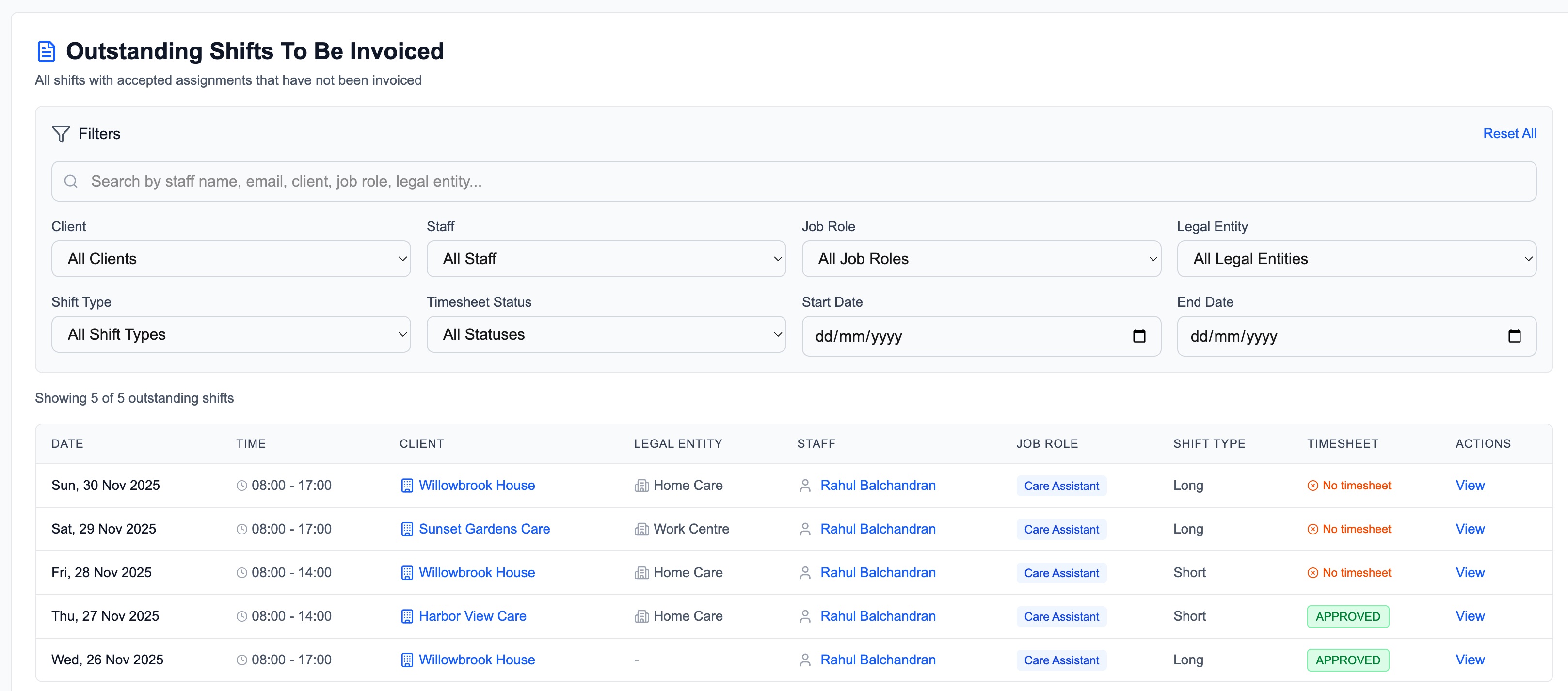This screenshot has width=1568, height=691.
Task: Open the Start Date calendar picker icon
Action: pos(1139,336)
